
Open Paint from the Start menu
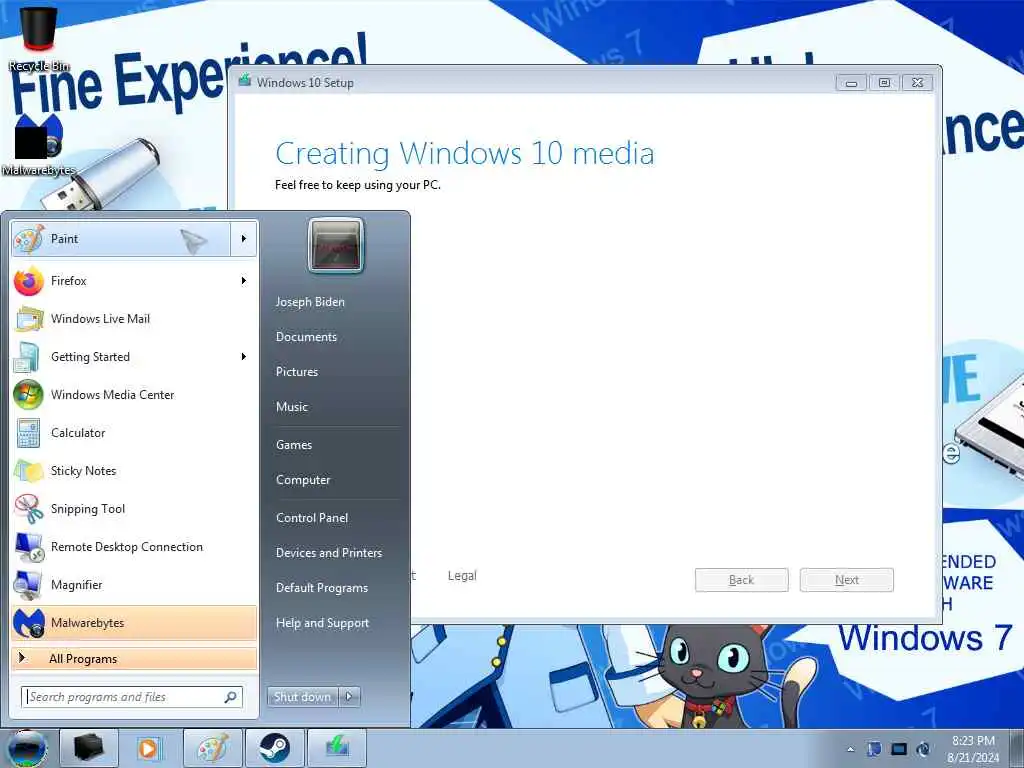click(121, 239)
